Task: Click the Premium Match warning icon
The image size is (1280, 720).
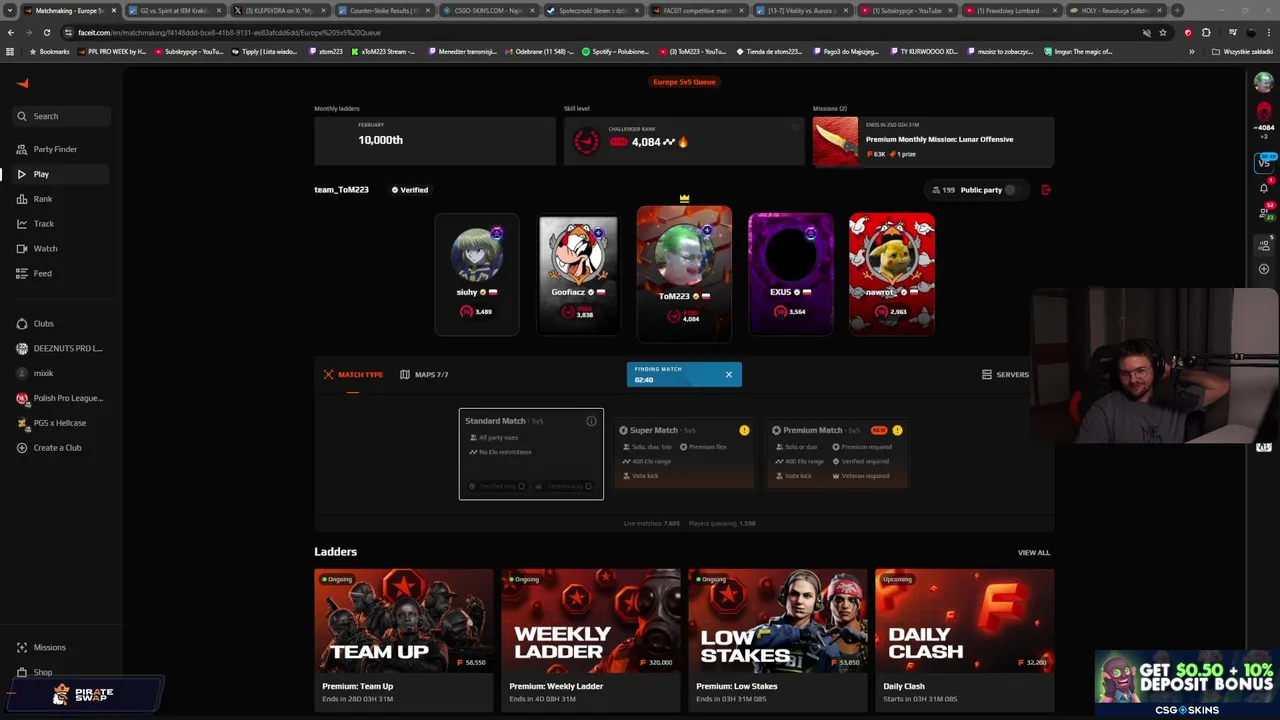Action: [897, 430]
